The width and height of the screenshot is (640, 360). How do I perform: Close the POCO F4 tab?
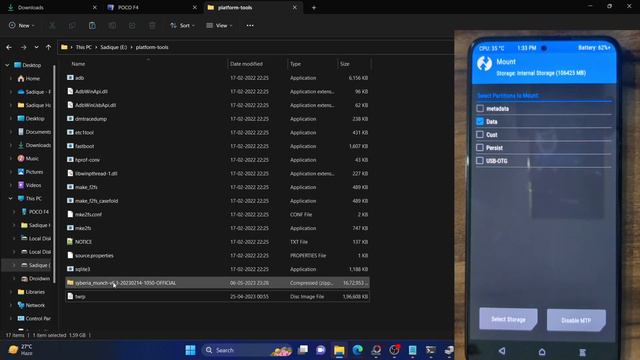tap(195, 7)
